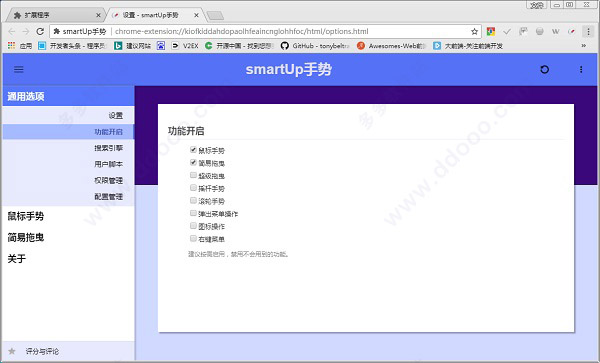
Task: Open a new browser tab
Action: tap(215, 15)
